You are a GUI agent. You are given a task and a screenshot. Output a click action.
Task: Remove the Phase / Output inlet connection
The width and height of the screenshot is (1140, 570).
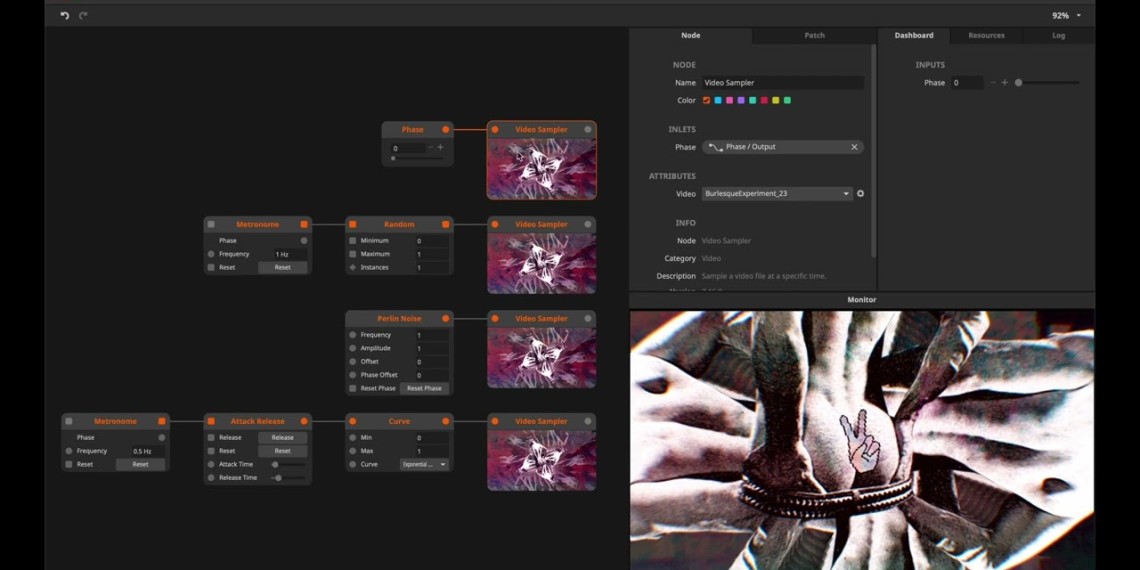[854, 147]
